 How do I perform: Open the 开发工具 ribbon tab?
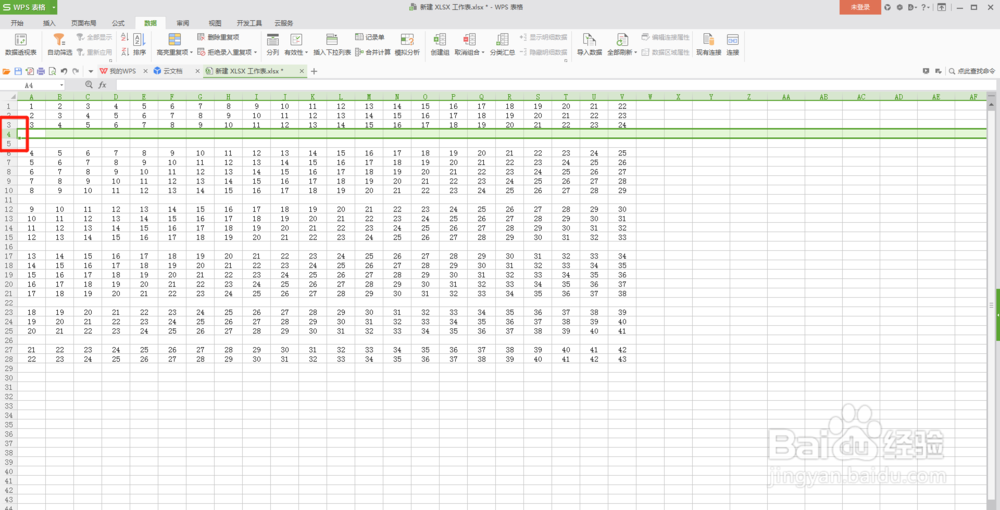[x=249, y=23]
